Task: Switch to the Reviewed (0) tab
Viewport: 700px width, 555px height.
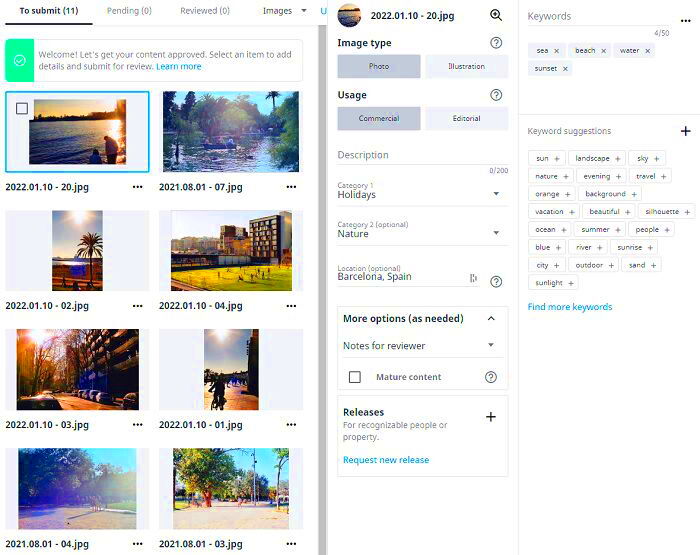Action: 205,11
